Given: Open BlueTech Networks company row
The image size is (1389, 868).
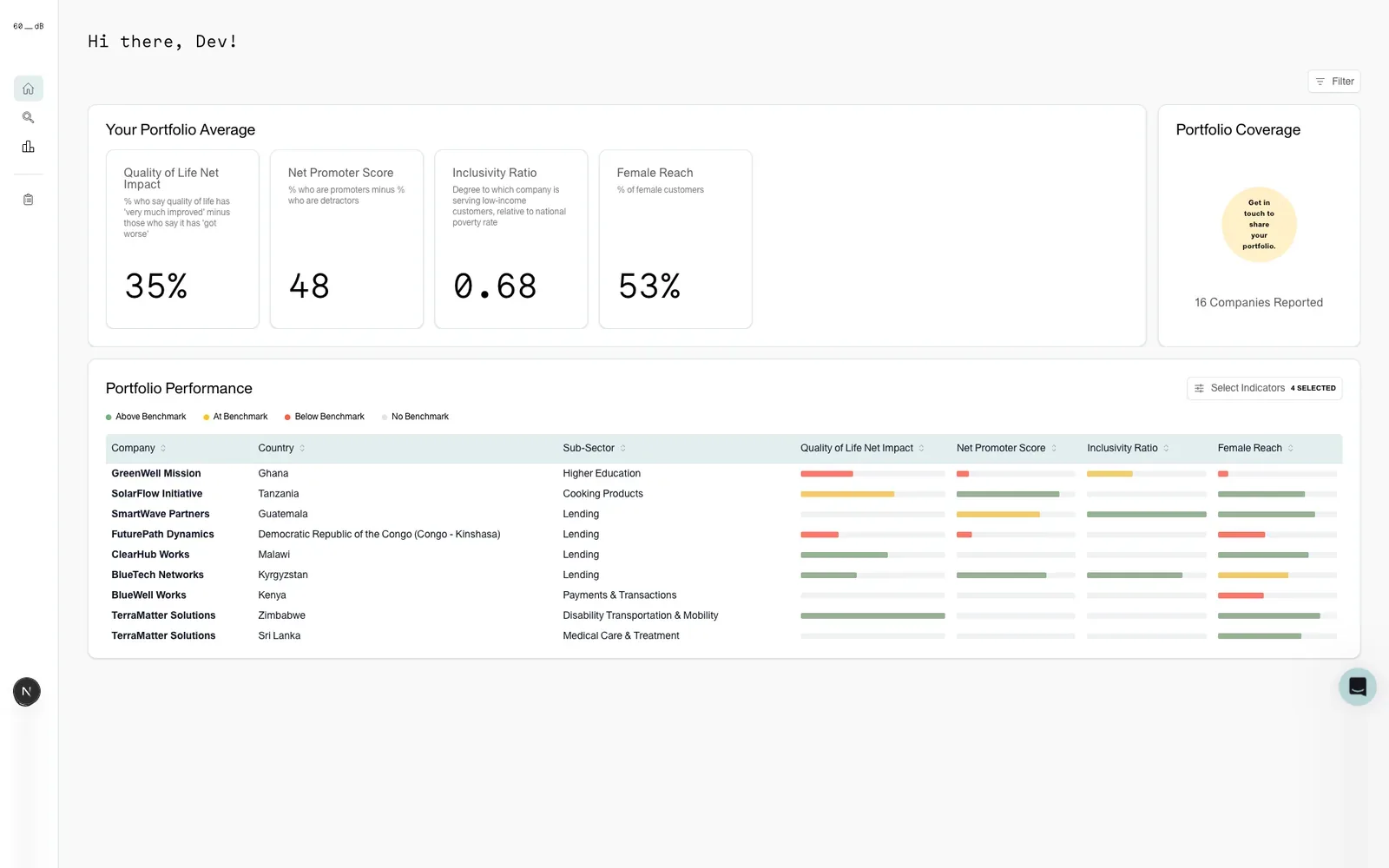Looking at the screenshot, I should click(724, 575).
